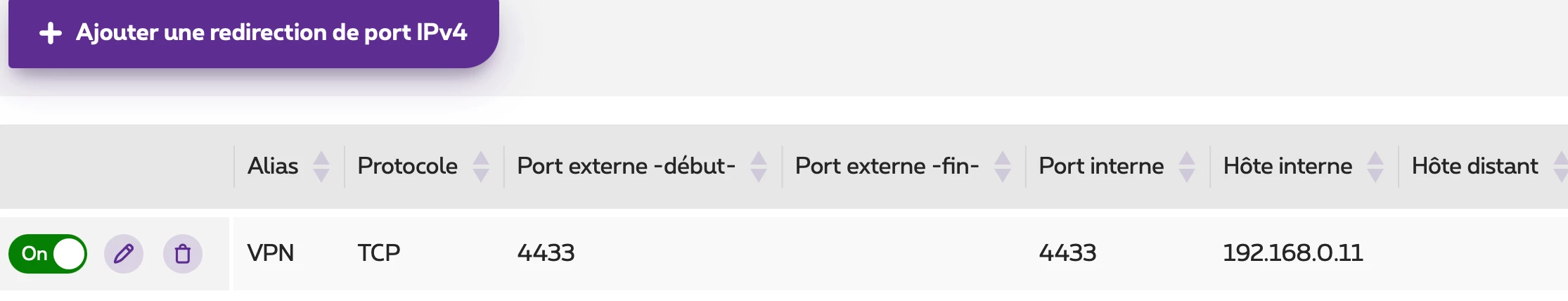Click sort arrows beside Hôte interne

1375,167
